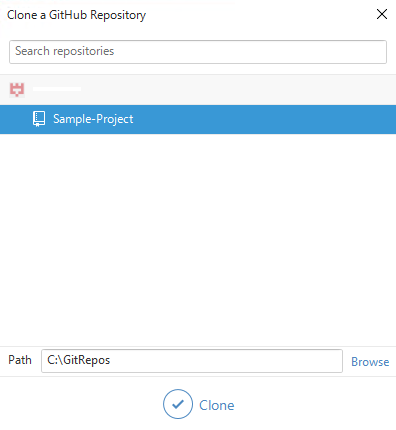Click the pink account avatar icon
The image size is (396, 430).
coord(17,89)
